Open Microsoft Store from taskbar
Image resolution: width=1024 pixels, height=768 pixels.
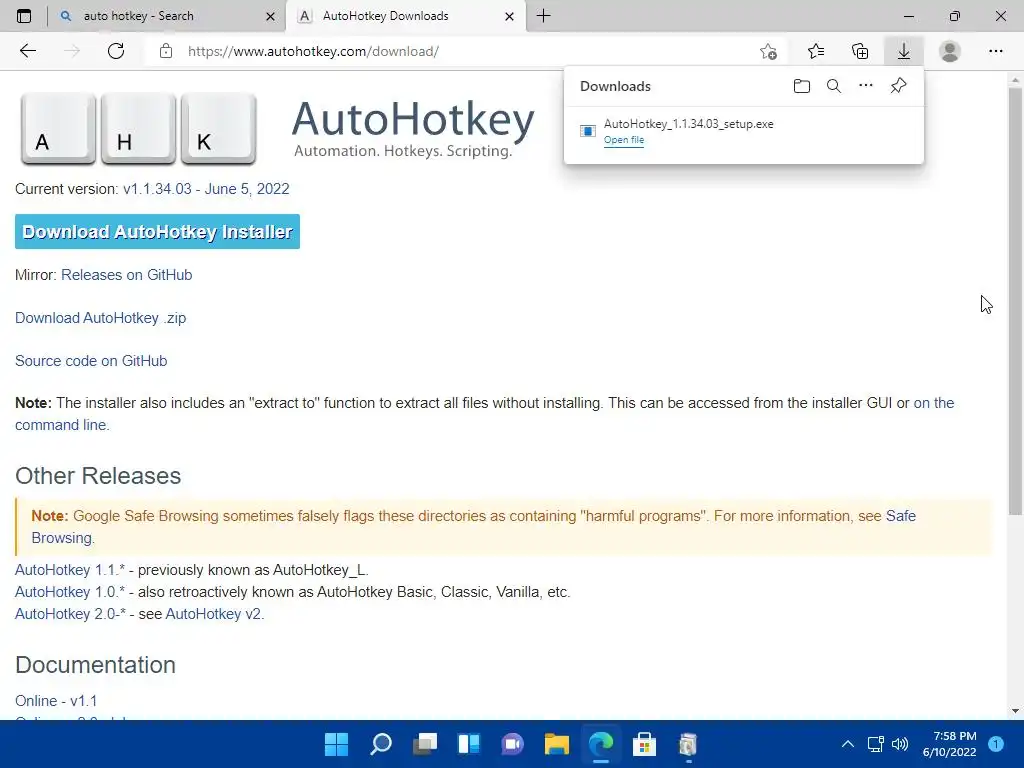(x=644, y=744)
